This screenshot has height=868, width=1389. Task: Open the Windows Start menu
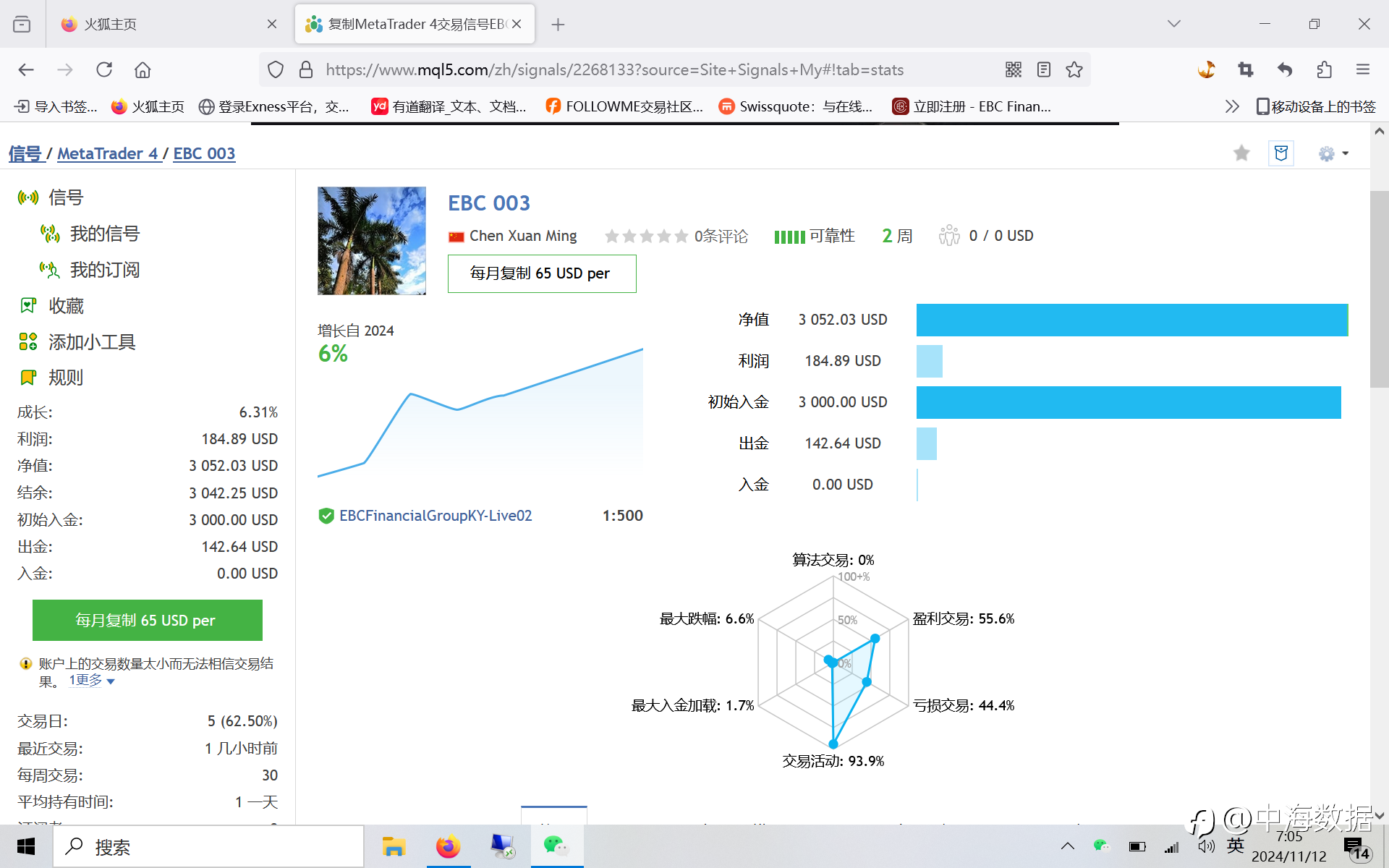[26, 846]
